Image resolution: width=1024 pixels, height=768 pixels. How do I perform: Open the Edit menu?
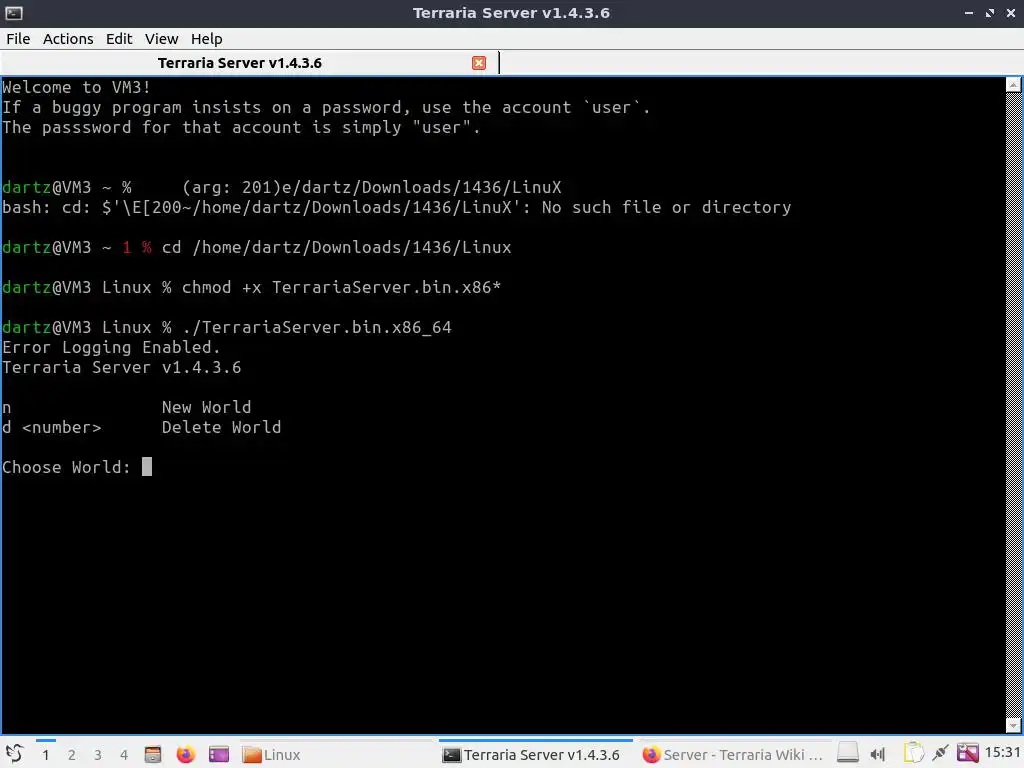coord(119,39)
